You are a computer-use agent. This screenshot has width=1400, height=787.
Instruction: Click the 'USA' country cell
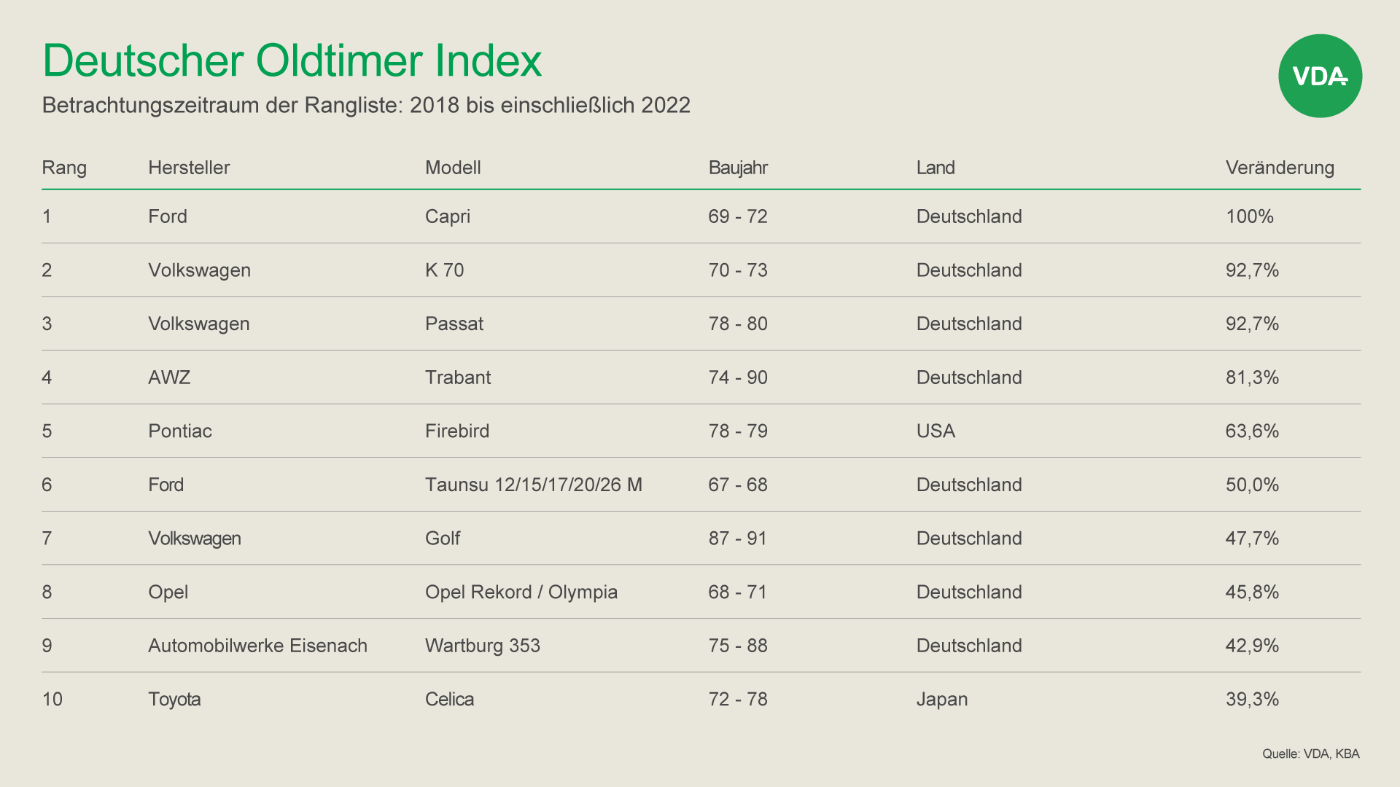(935, 431)
